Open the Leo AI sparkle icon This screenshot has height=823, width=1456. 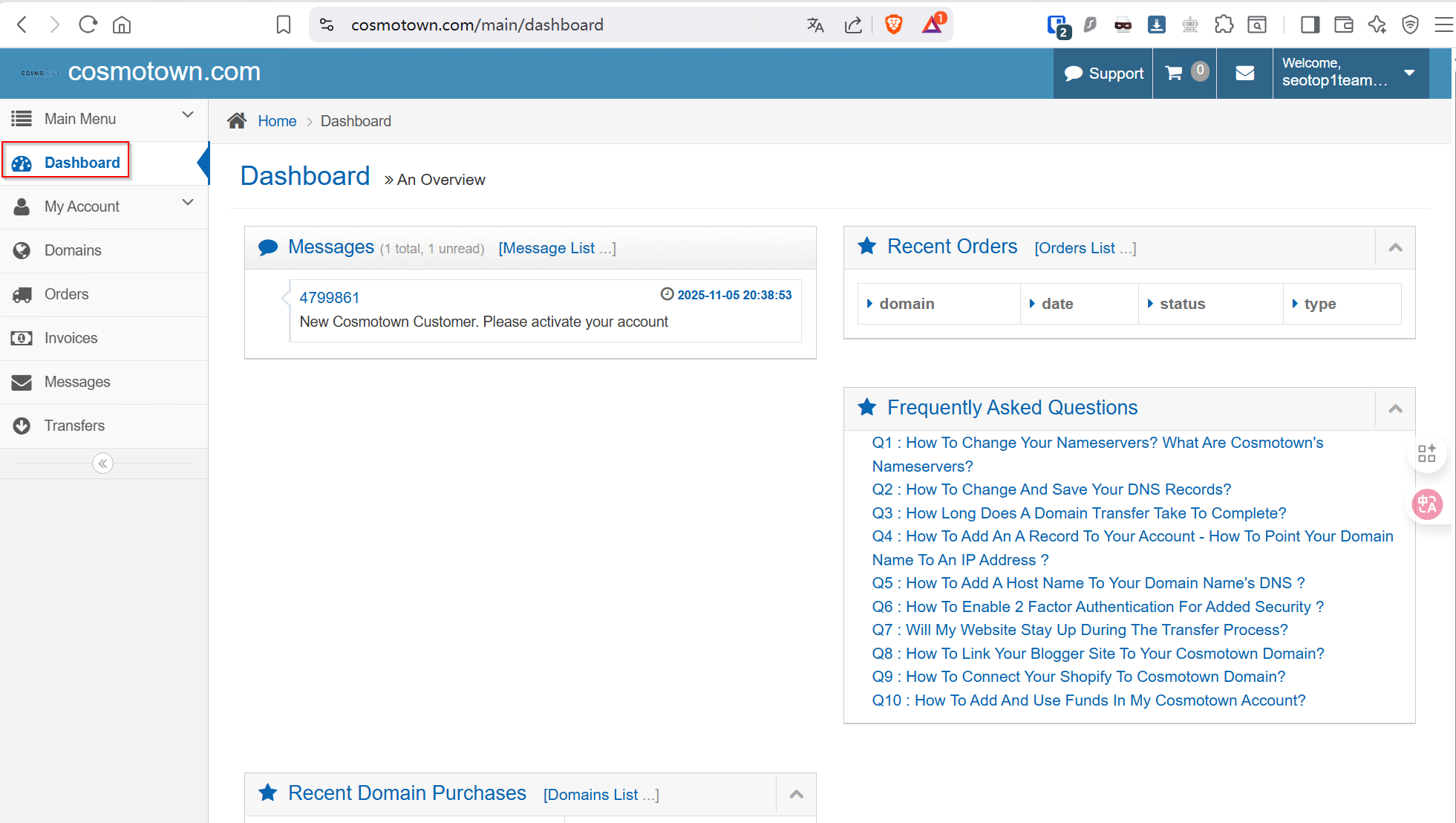[1377, 25]
